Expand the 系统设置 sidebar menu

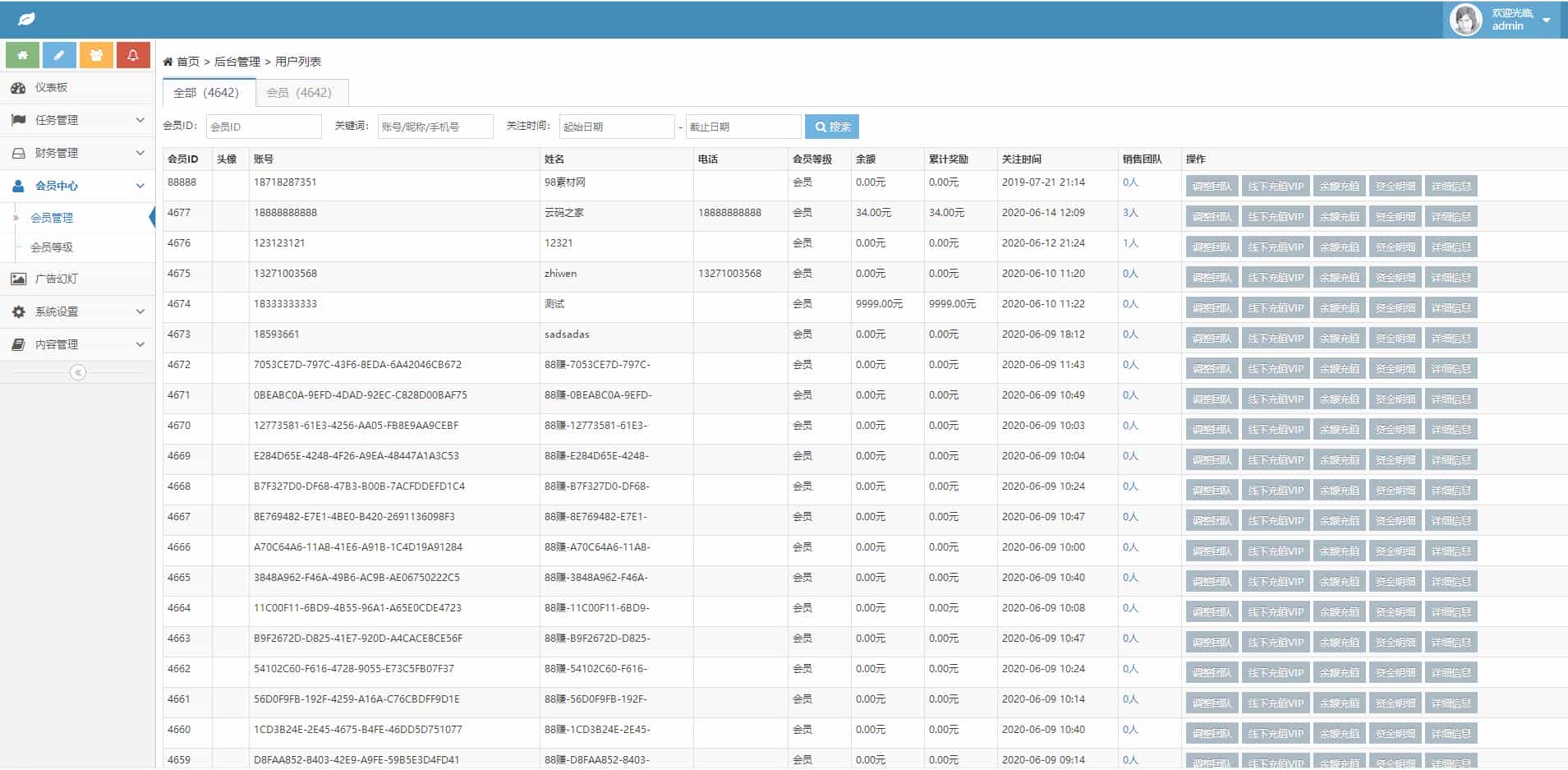[77, 311]
